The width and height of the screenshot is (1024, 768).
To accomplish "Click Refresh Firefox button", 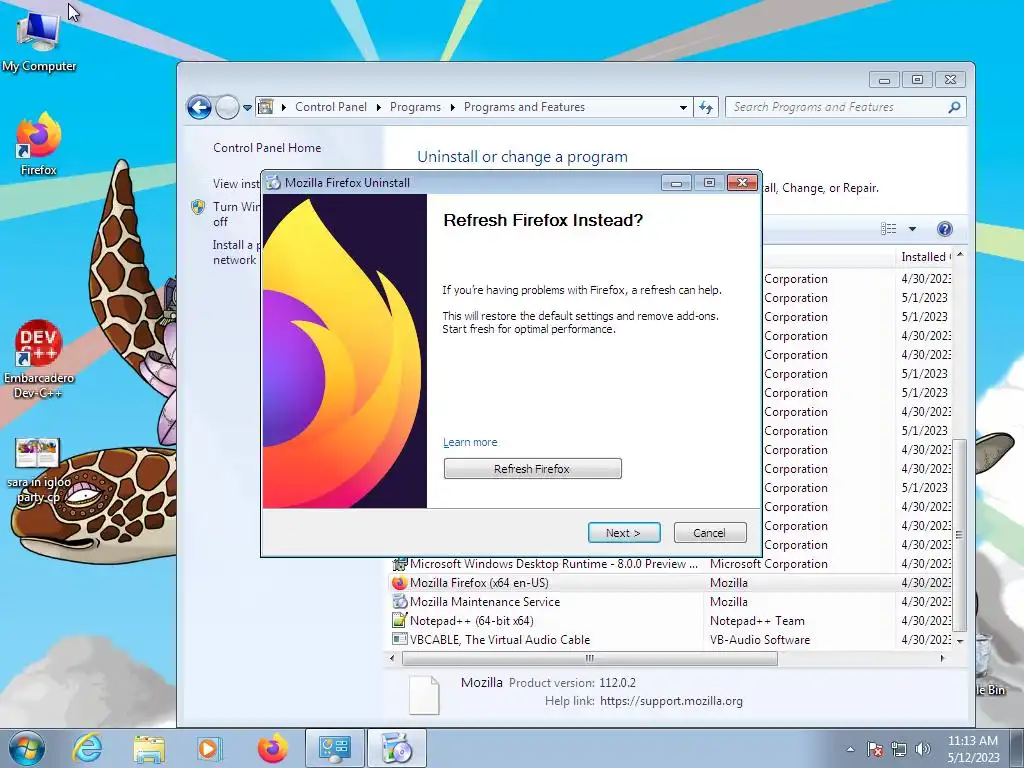I will (532, 468).
